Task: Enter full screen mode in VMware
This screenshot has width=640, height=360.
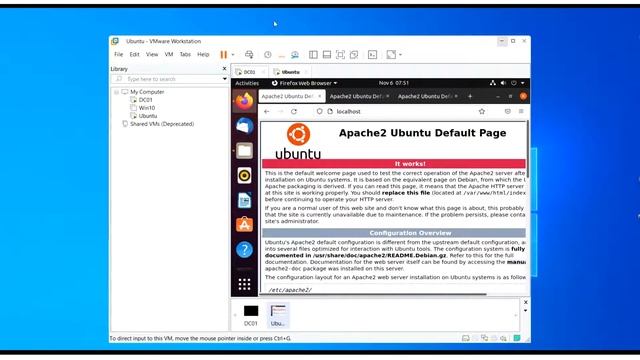Action: (340, 54)
